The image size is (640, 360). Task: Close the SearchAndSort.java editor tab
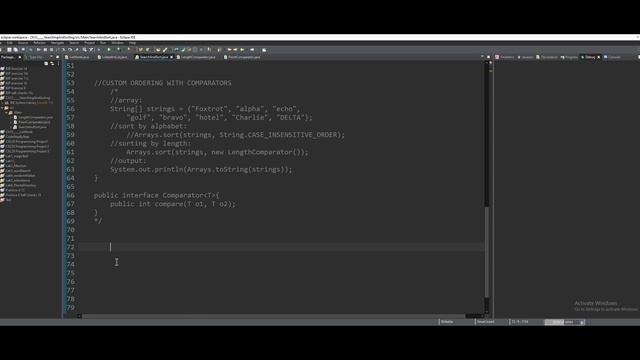[x=171, y=57]
